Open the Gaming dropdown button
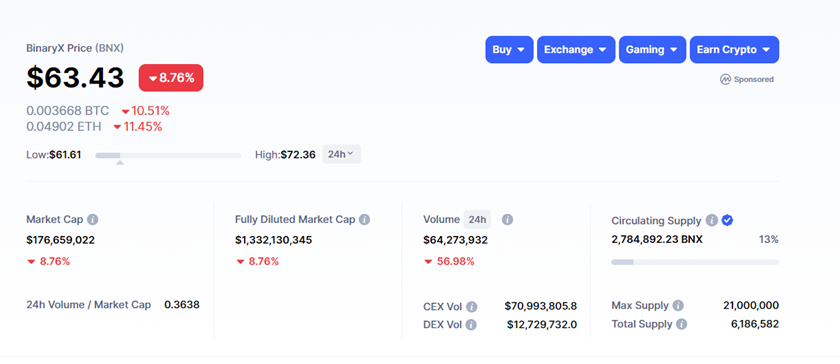Viewport: 840px width, 364px height. [652, 50]
